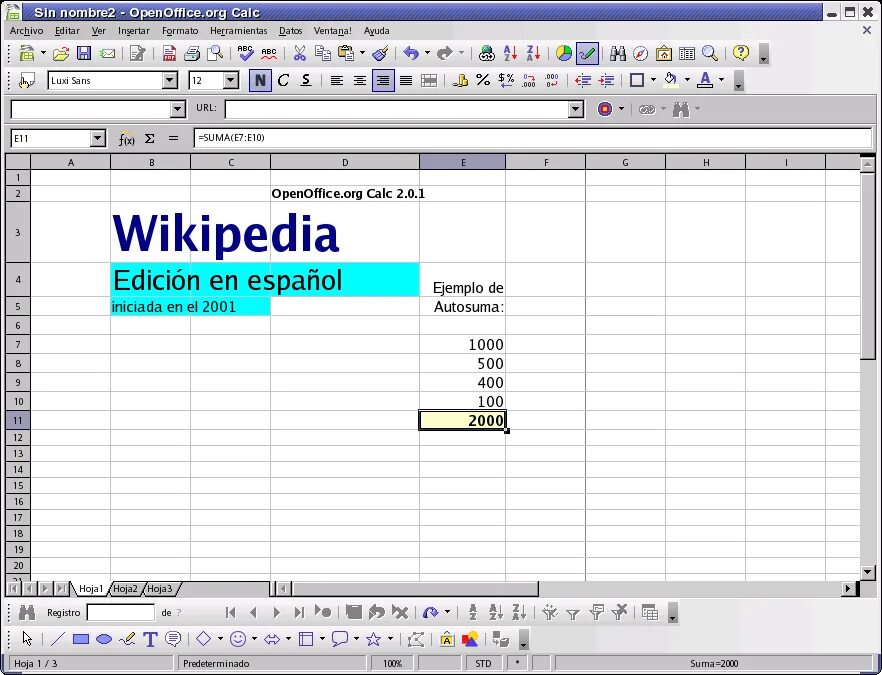Select column E header

[462, 163]
